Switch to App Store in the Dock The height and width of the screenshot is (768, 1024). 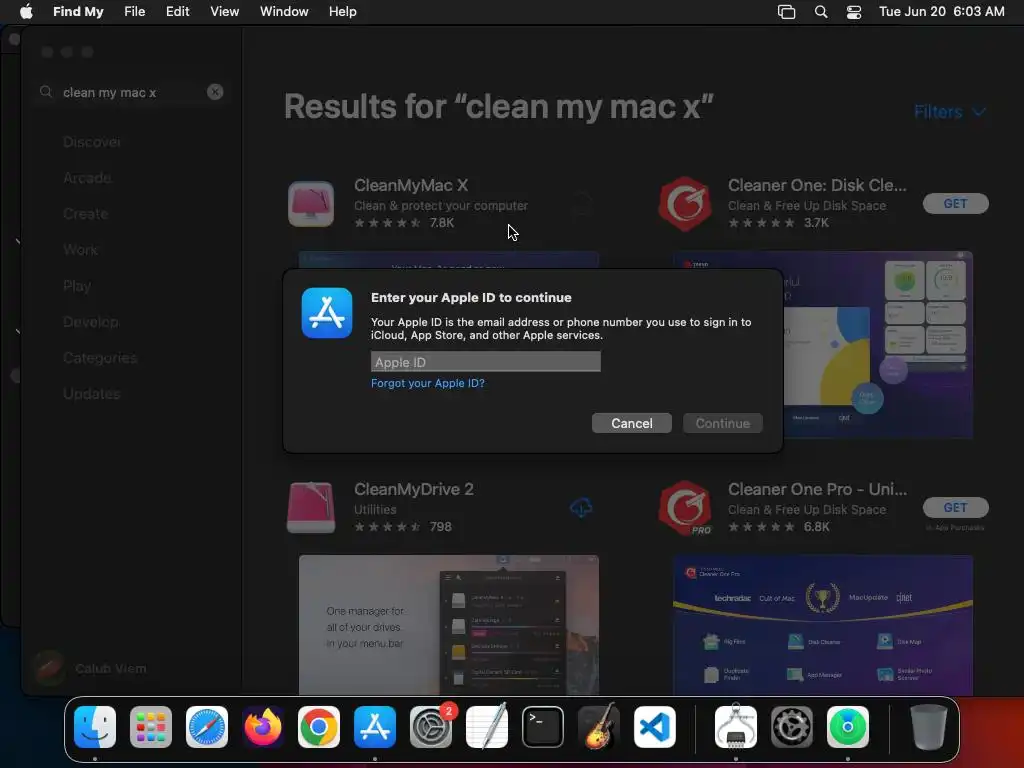pyautogui.click(x=375, y=727)
